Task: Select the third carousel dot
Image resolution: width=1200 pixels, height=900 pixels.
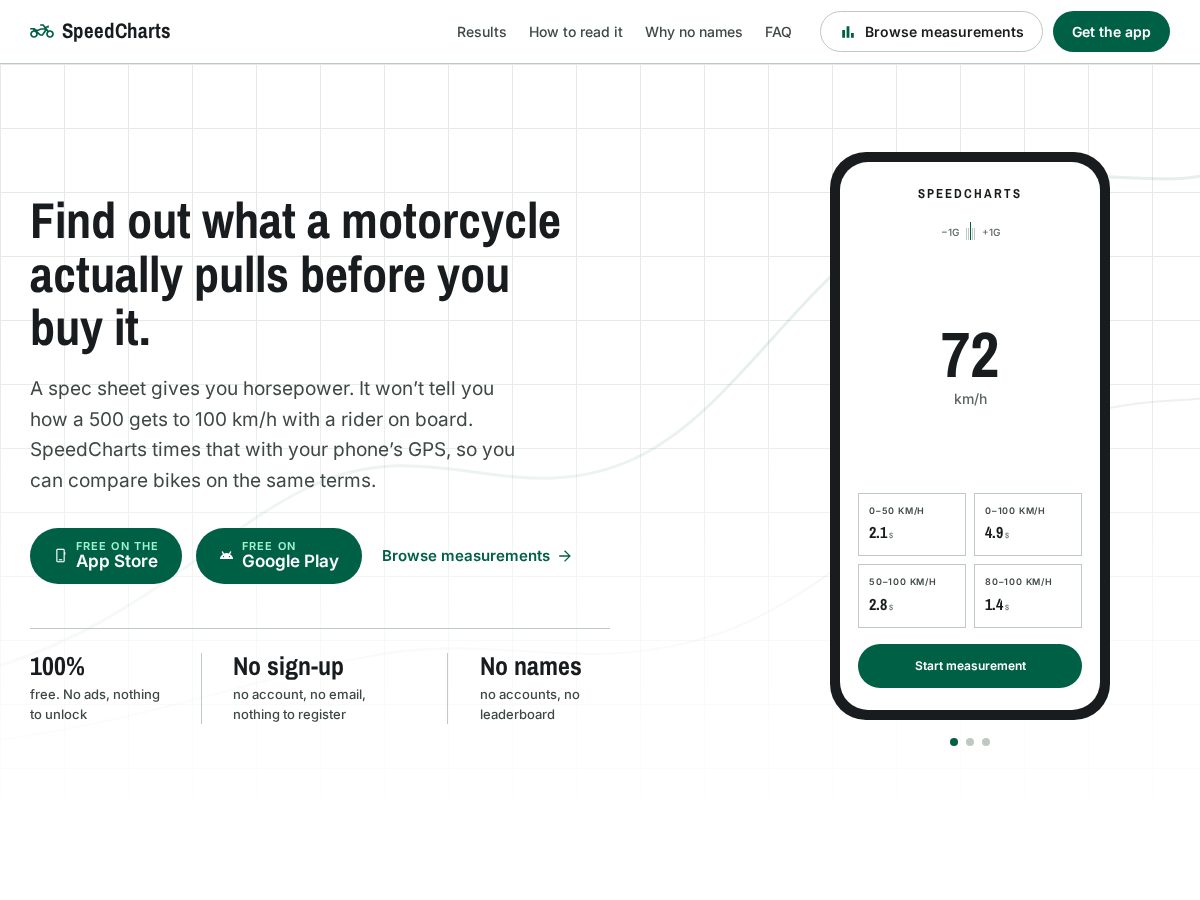Action: 986,742
